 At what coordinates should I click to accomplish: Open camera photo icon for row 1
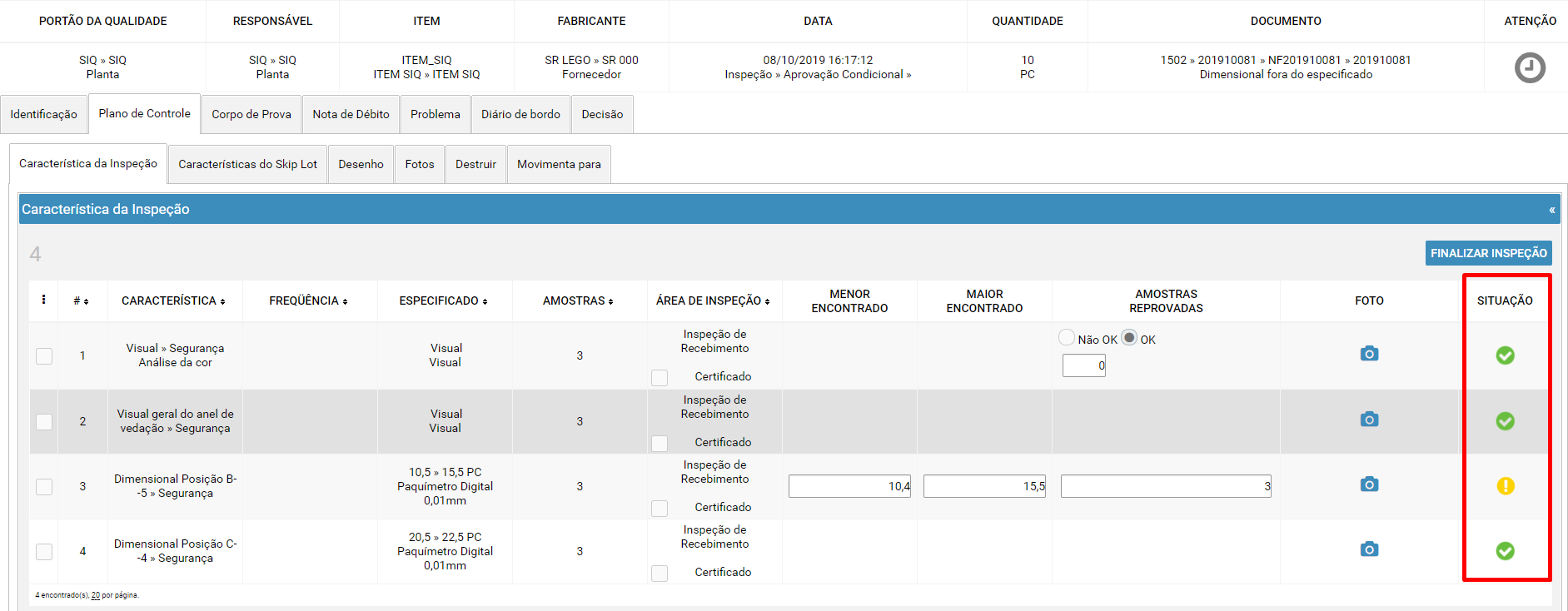point(1369,354)
